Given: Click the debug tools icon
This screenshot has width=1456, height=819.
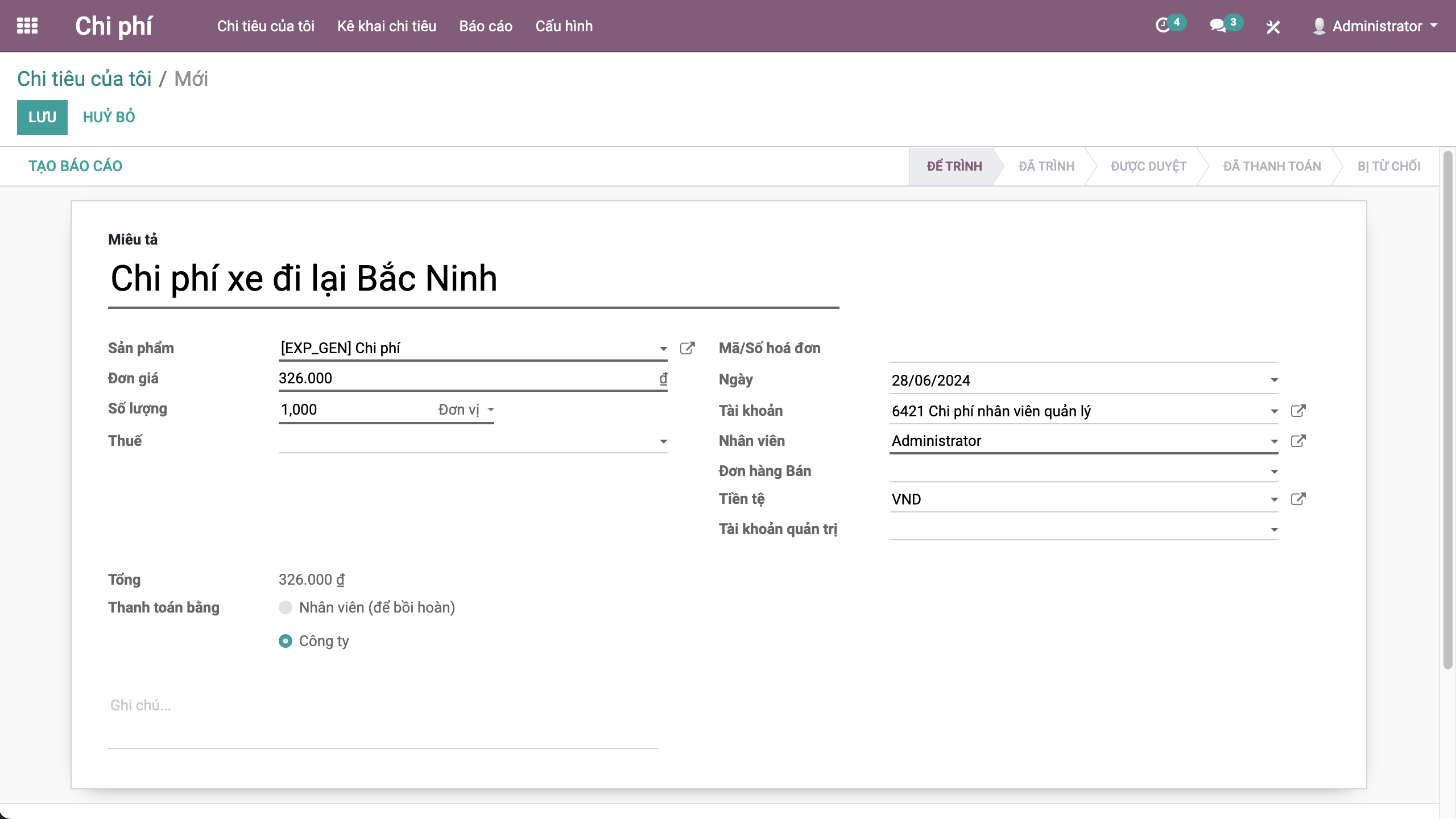Looking at the screenshot, I should (x=1273, y=27).
